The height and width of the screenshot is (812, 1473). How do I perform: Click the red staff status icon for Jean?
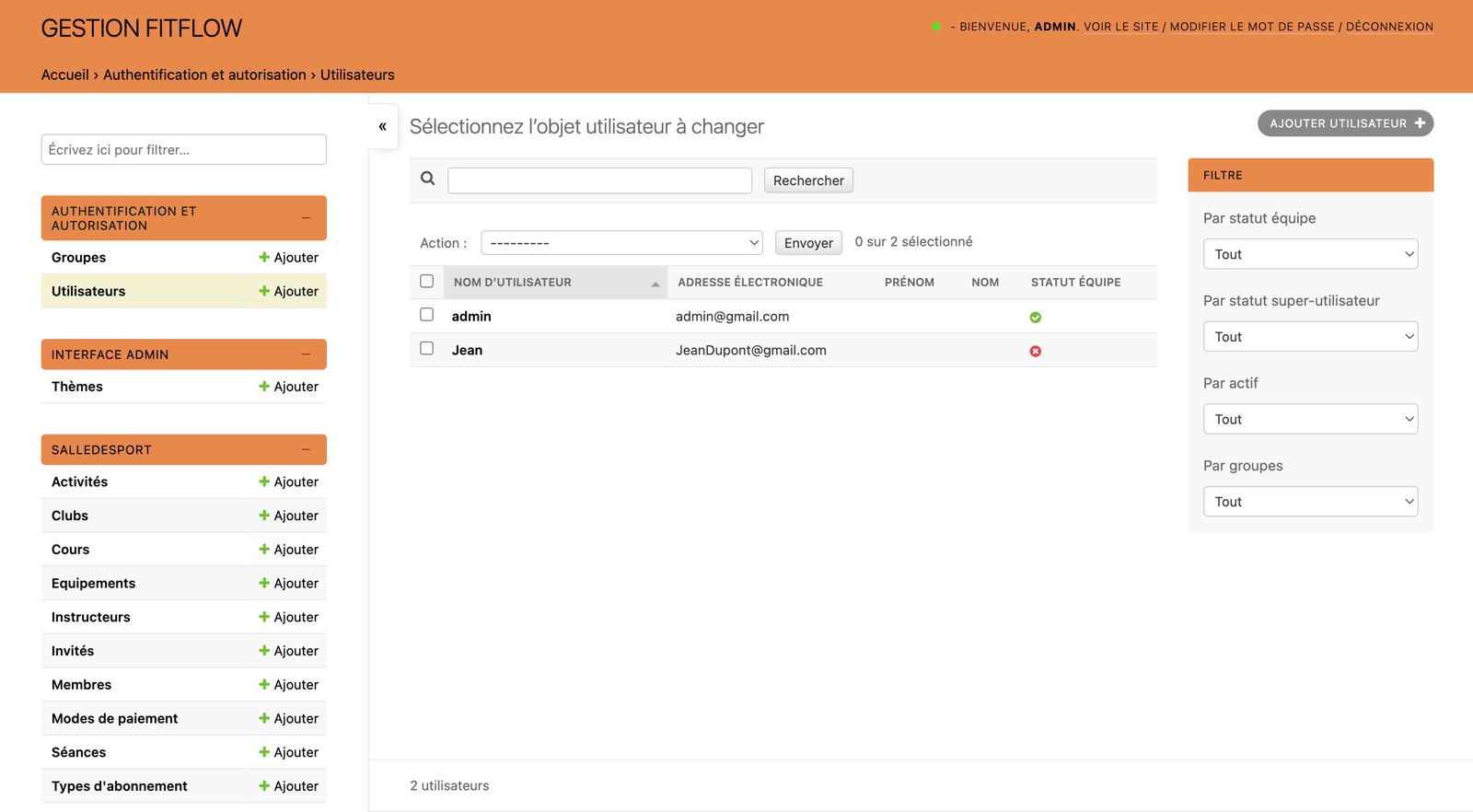pos(1035,352)
